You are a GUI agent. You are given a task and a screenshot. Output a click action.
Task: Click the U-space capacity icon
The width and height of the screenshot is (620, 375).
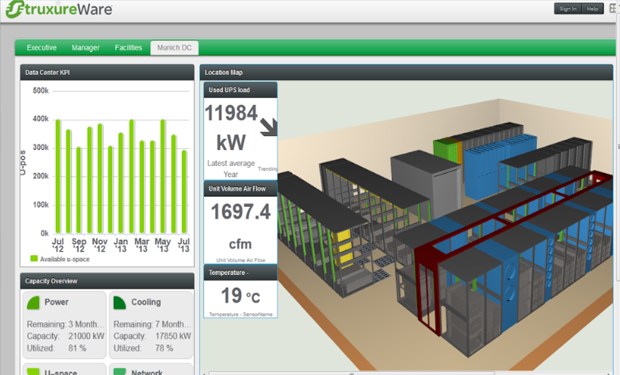33,371
